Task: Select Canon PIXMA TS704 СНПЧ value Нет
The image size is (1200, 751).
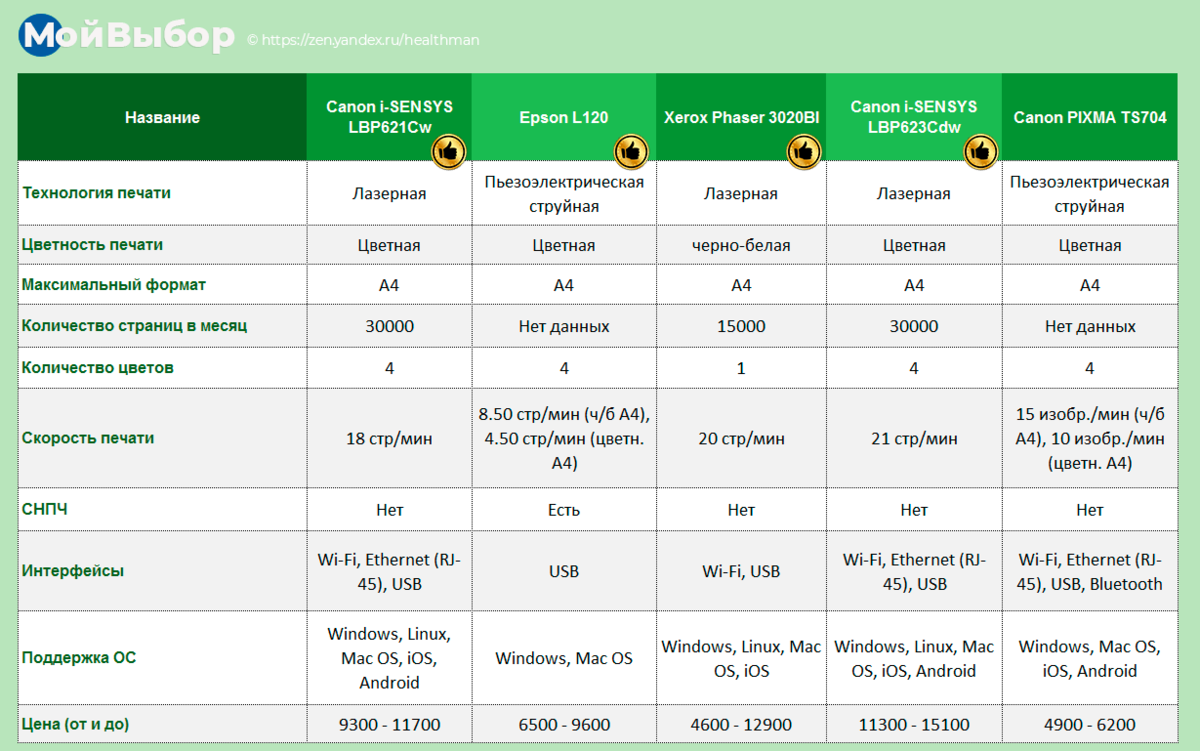Action: click(1090, 510)
